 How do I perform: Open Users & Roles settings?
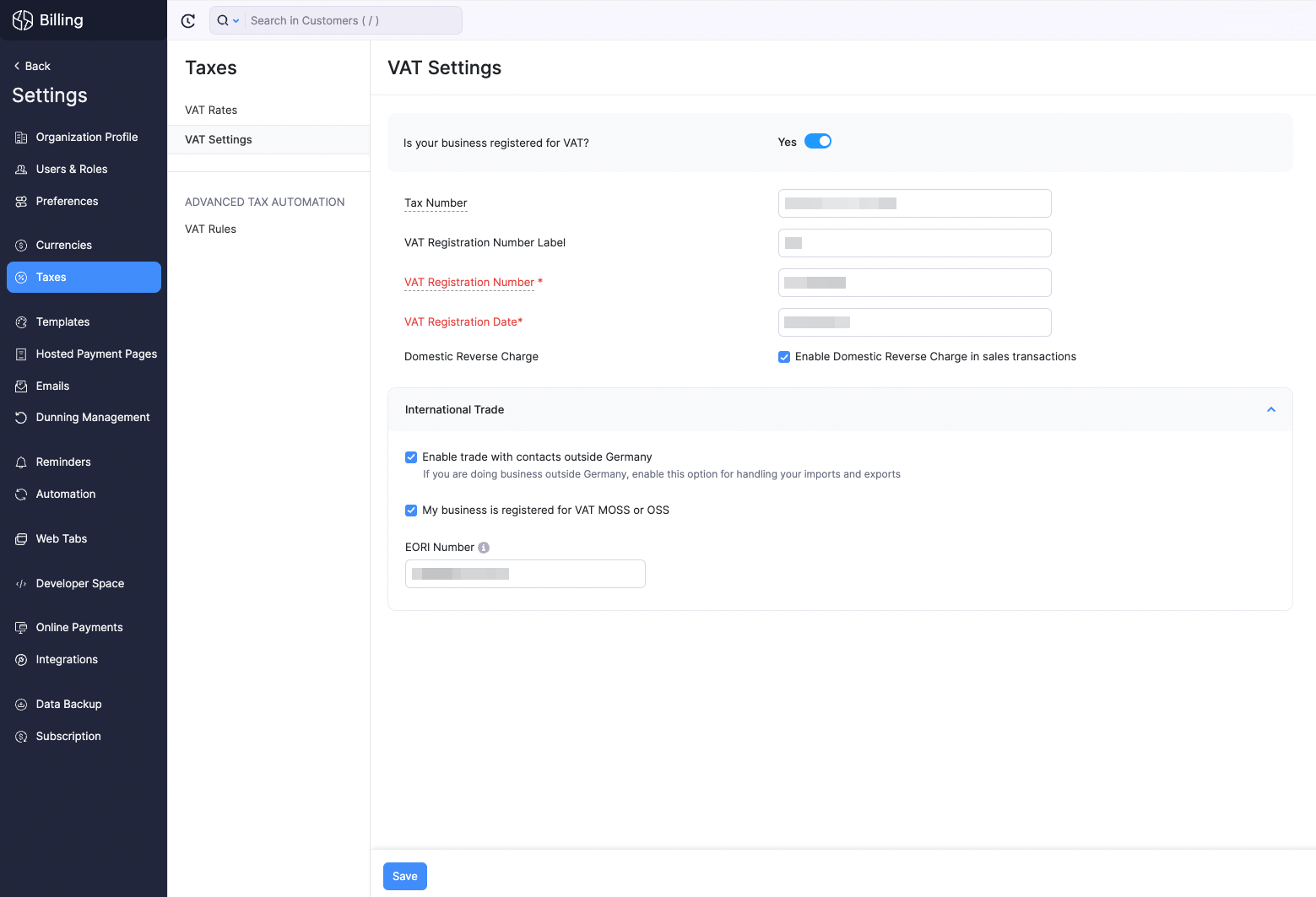(72, 169)
